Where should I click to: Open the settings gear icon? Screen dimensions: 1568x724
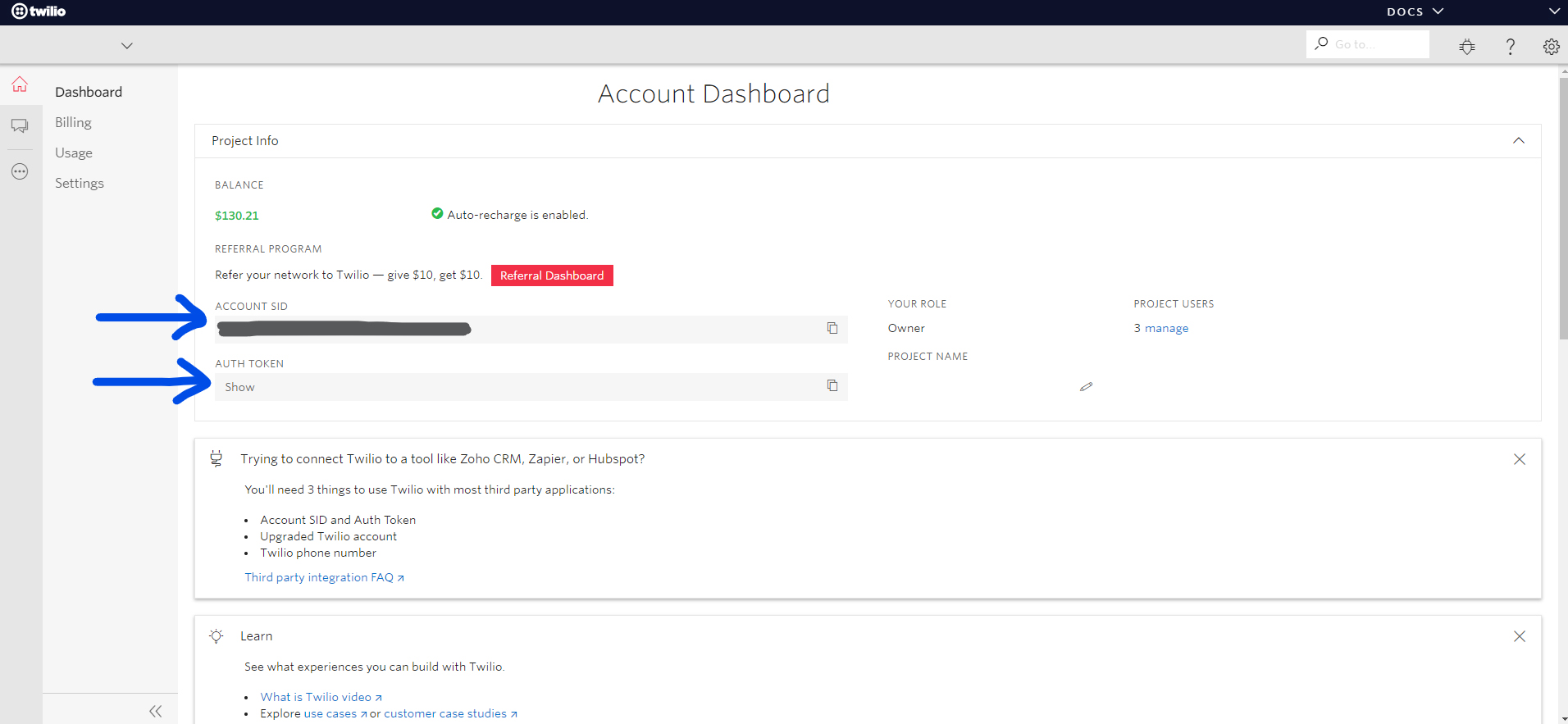1551,47
